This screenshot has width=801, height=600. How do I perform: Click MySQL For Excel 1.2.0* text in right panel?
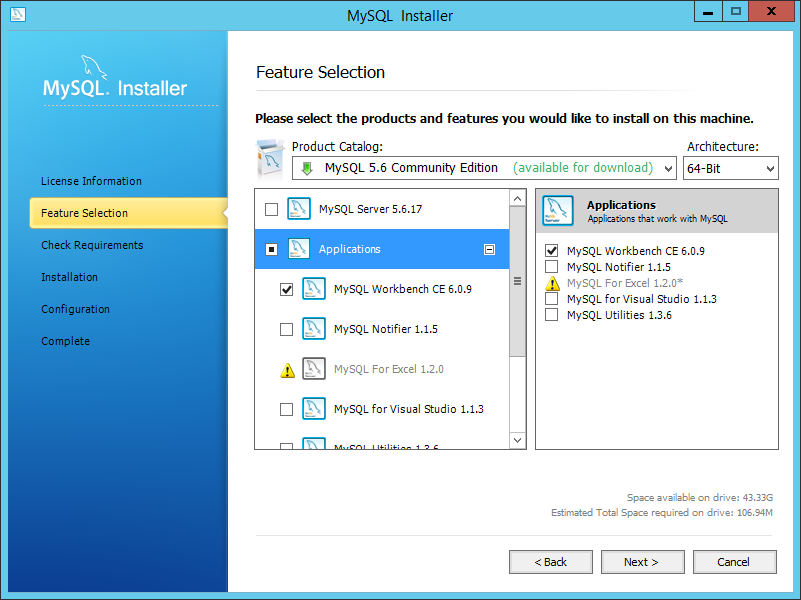pos(625,283)
